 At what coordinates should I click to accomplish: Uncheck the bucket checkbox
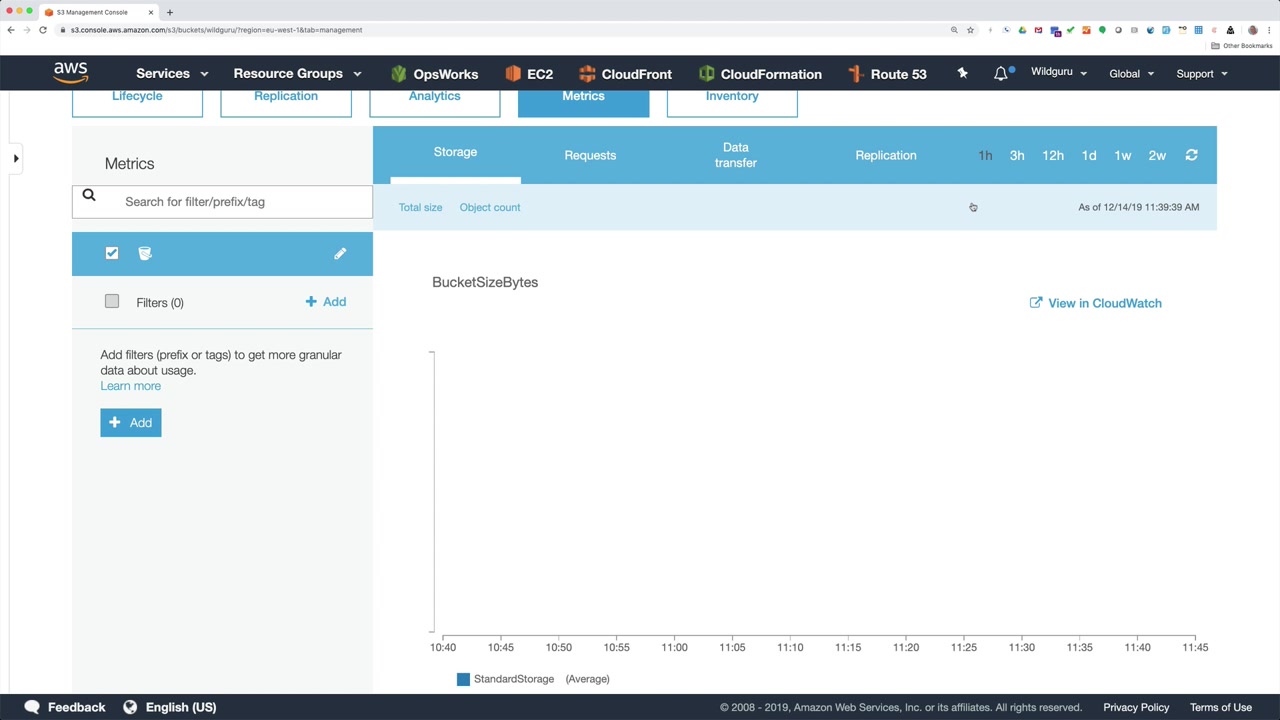112,253
